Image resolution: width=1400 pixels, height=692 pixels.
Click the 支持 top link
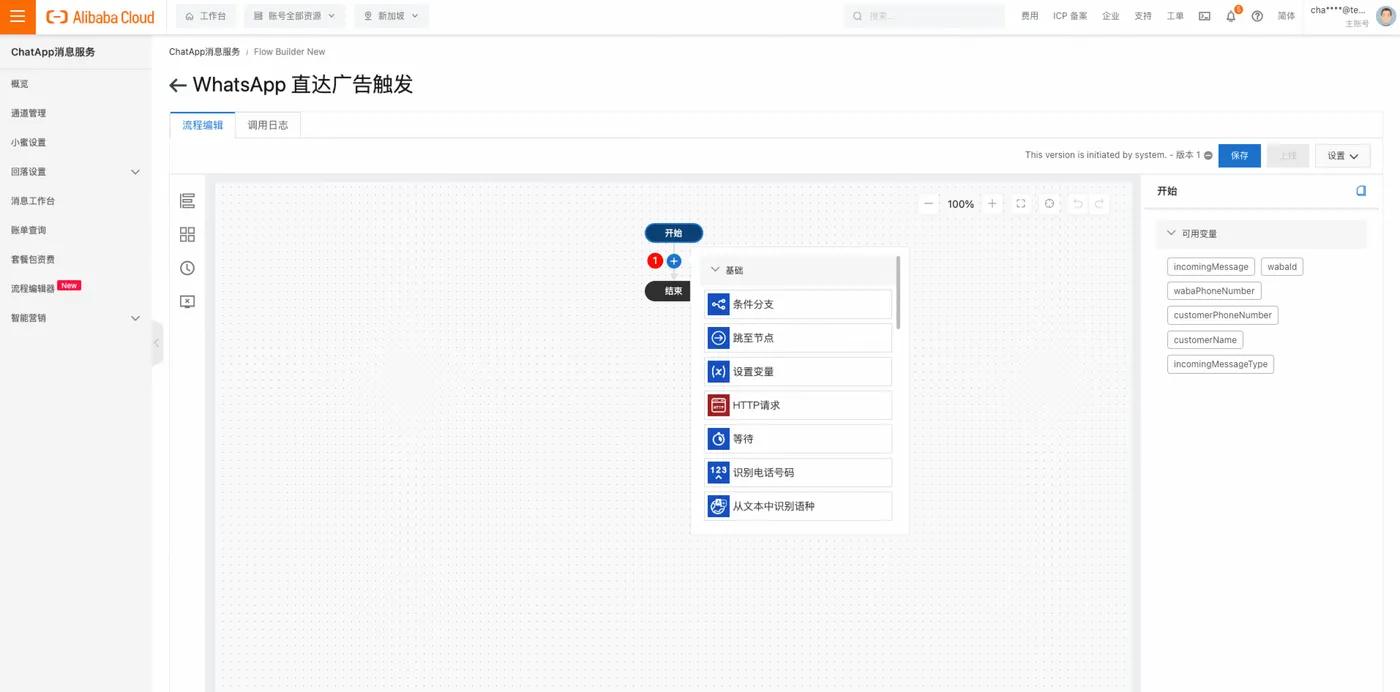click(1143, 16)
